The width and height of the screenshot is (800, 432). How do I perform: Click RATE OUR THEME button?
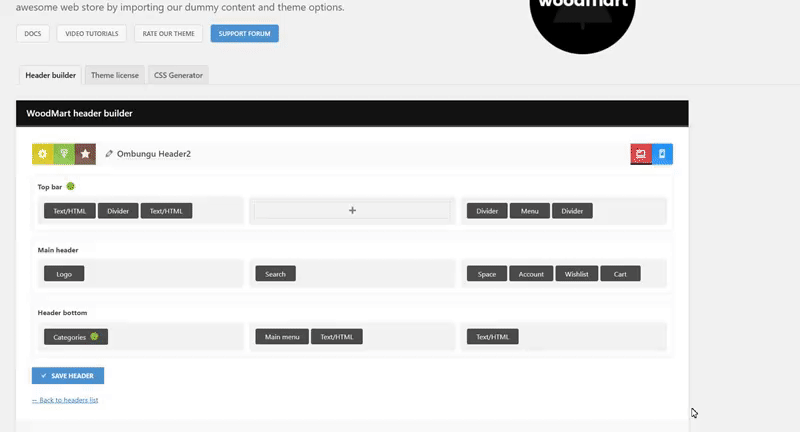tap(168, 34)
